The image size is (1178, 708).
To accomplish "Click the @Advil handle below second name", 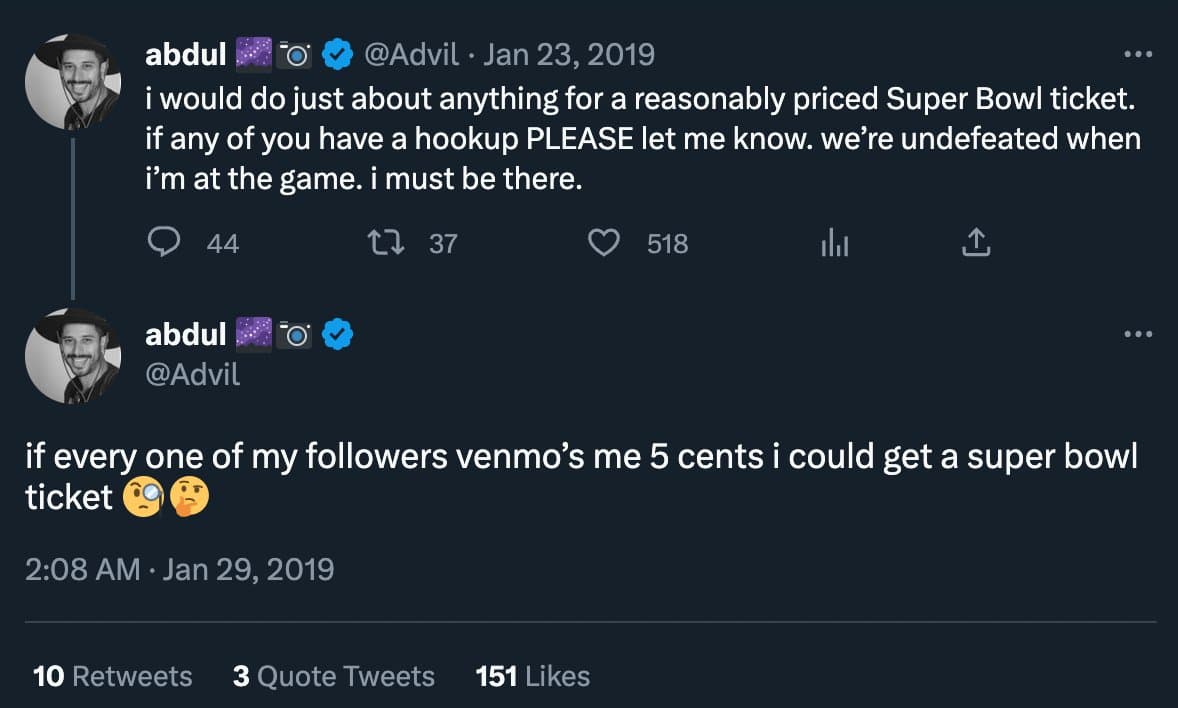I will coord(193,376).
